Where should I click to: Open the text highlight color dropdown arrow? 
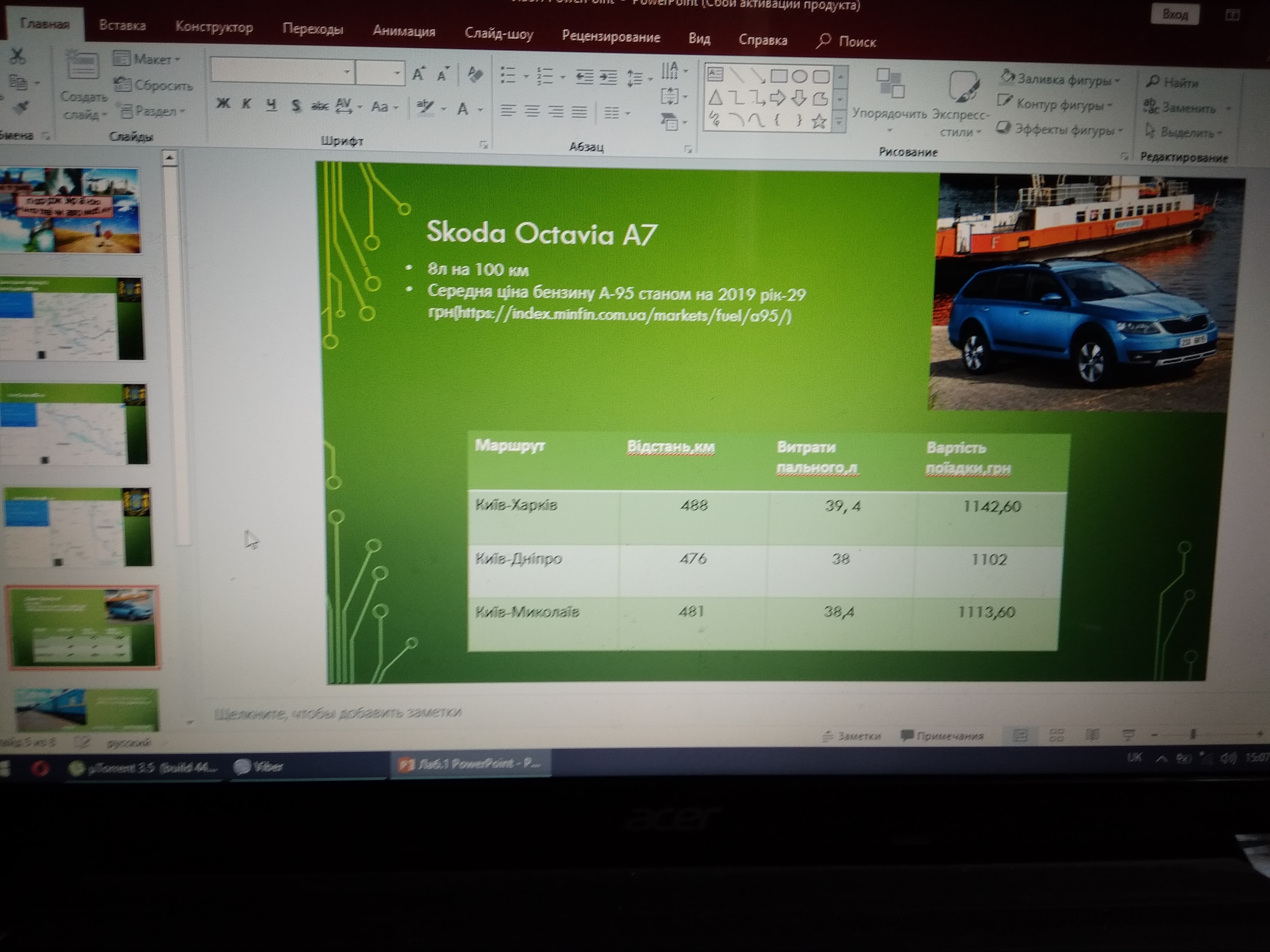point(444,108)
